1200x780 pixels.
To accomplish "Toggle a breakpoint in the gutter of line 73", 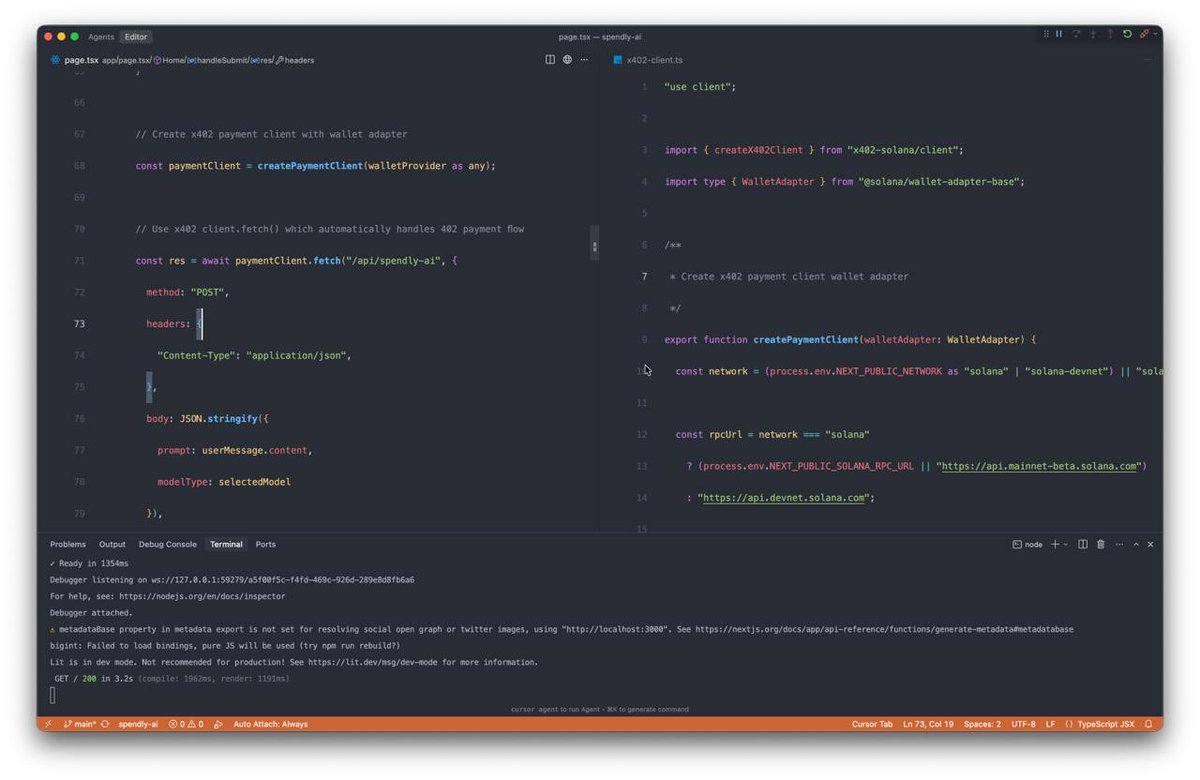I will point(64,323).
